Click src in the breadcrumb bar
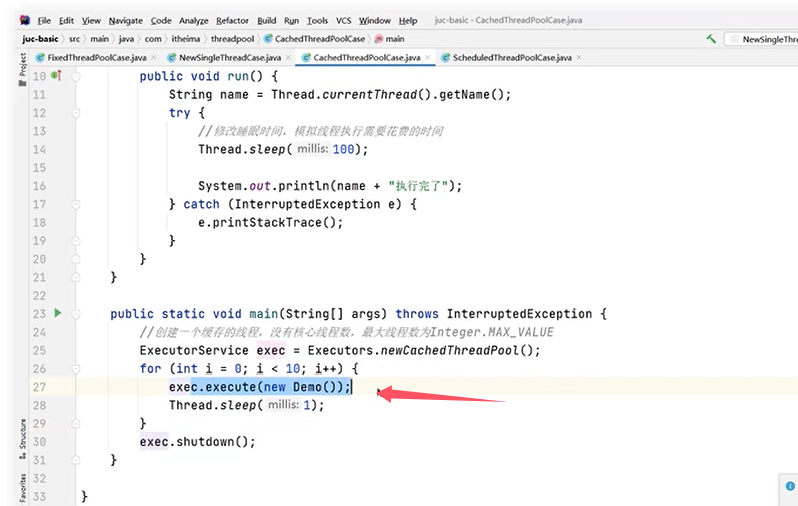Image resolution: width=798 pixels, height=506 pixels. [x=74, y=39]
